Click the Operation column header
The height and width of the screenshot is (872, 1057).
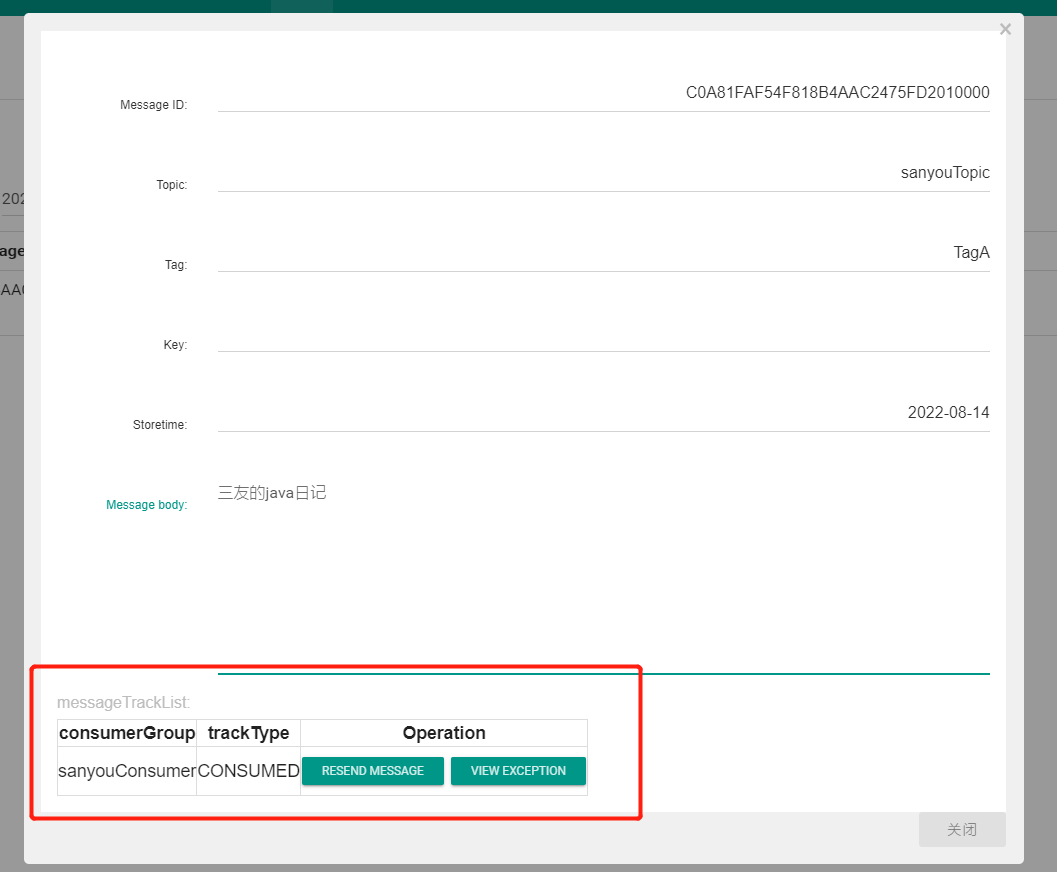[x=444, y=733]
